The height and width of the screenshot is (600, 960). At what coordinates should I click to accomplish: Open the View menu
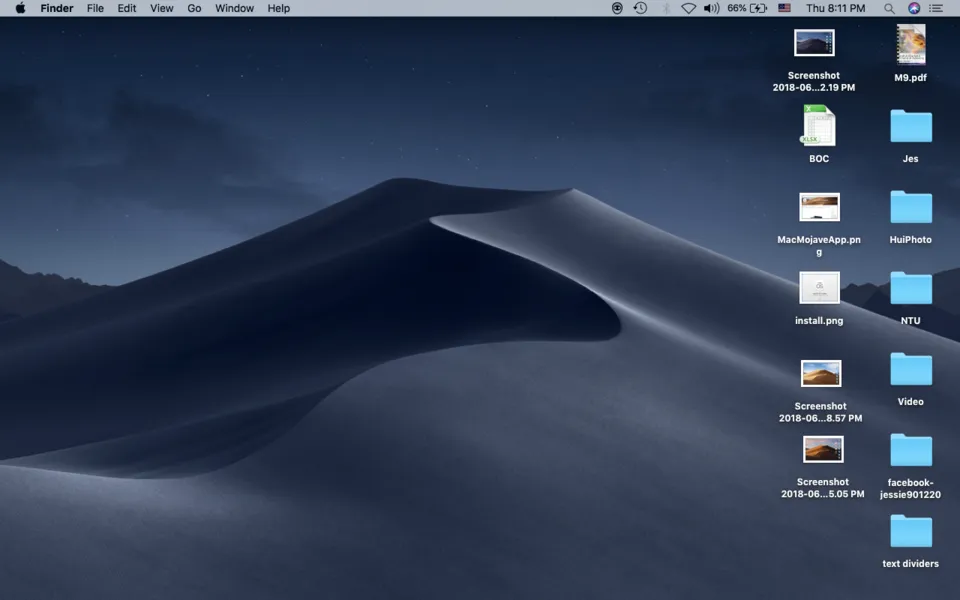pyautogui.click(x=162, y=8)
